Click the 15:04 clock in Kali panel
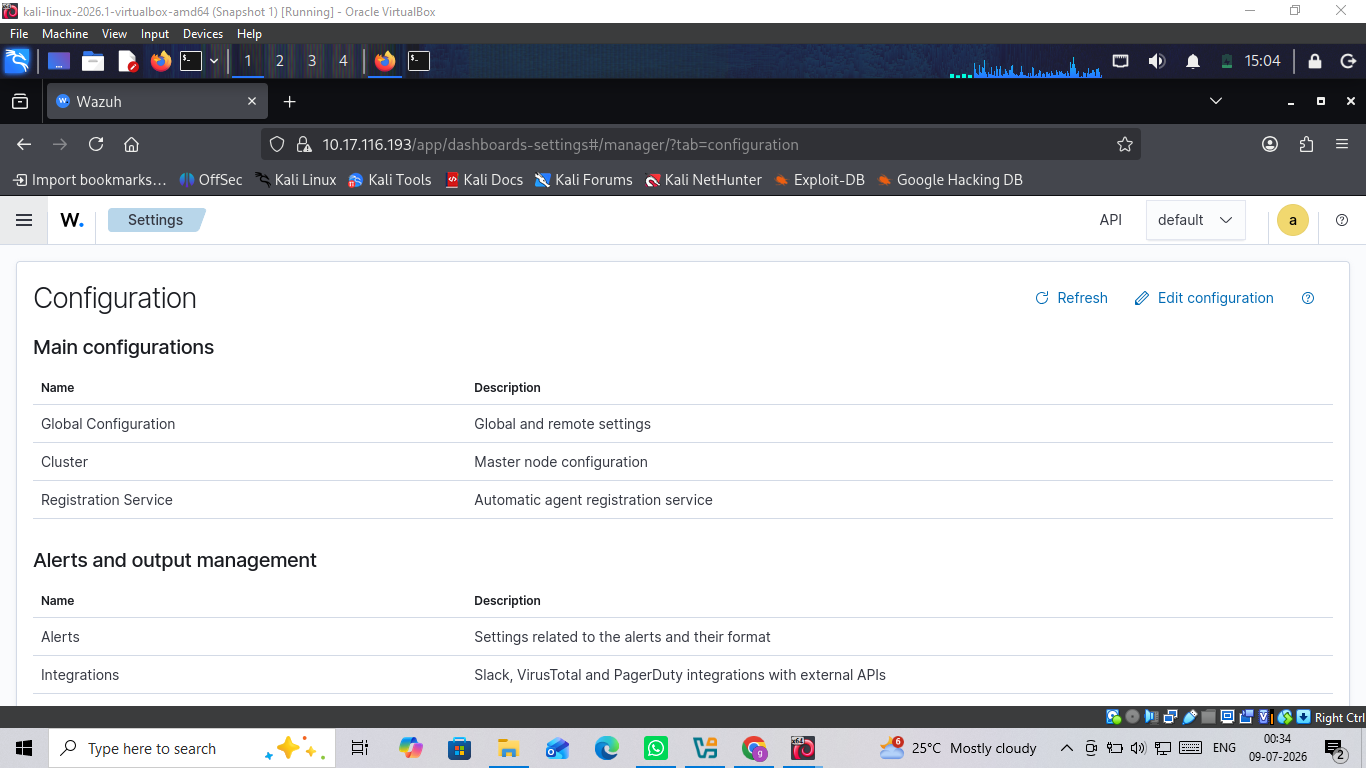This screenshot has width=1366, height=768. coord(1262,61)
